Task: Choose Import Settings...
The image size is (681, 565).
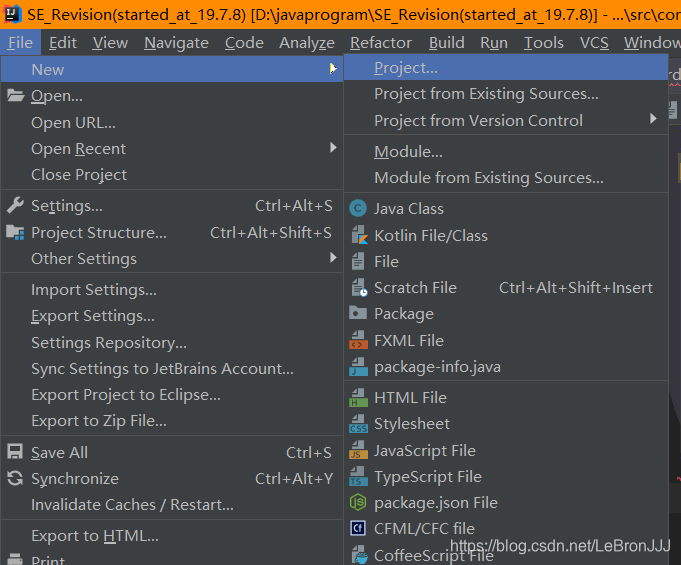Action: pyautogui.click(x=172, y=290)
